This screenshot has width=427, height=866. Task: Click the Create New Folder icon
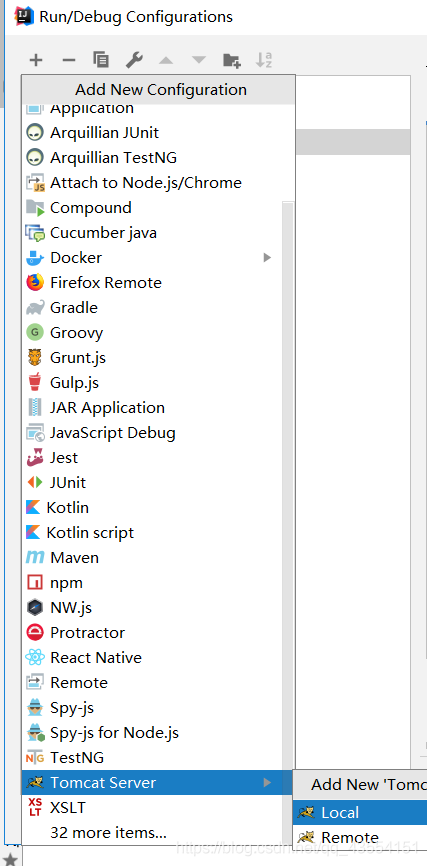point(231,60)
